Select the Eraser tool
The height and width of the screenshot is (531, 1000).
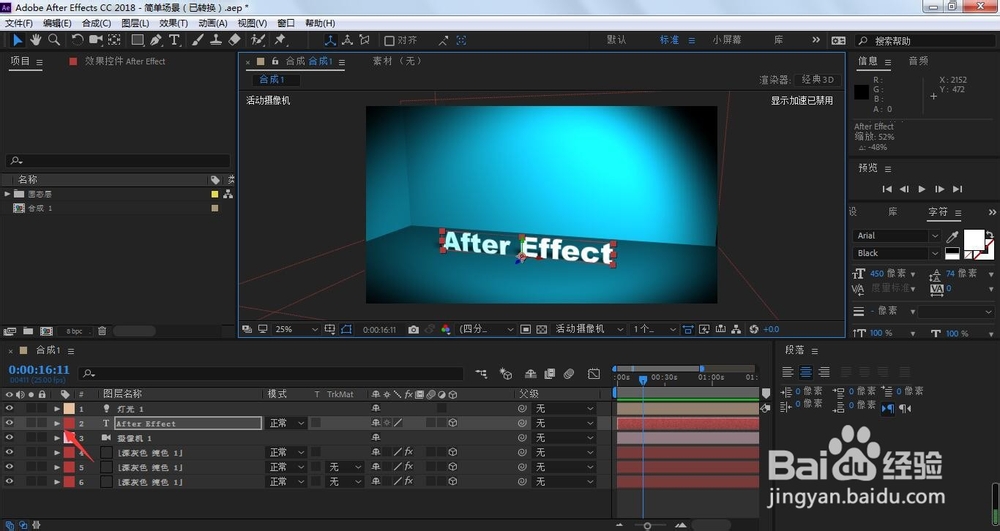[234, 40]
